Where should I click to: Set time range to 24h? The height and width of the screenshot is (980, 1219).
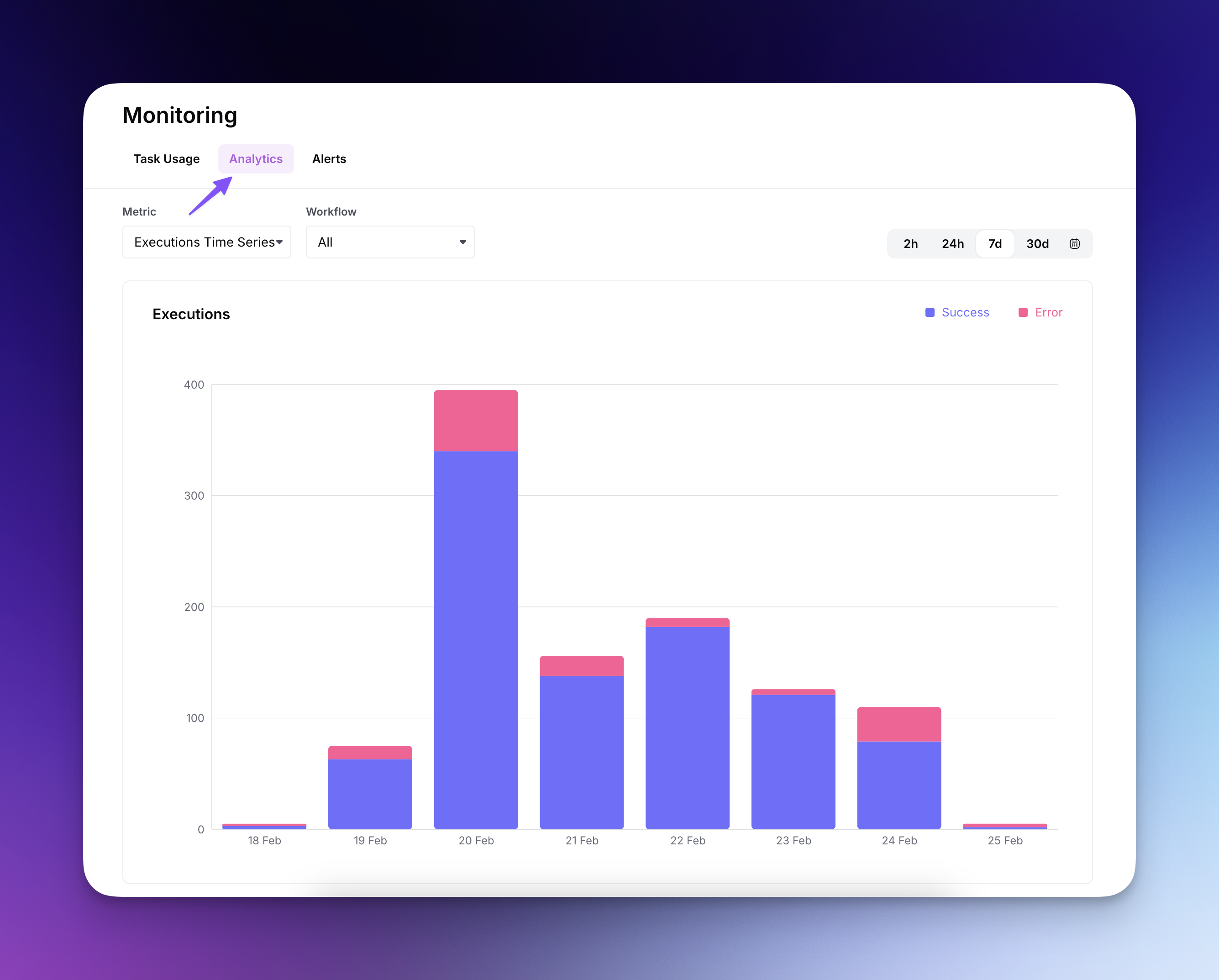[x=953, y=244]
